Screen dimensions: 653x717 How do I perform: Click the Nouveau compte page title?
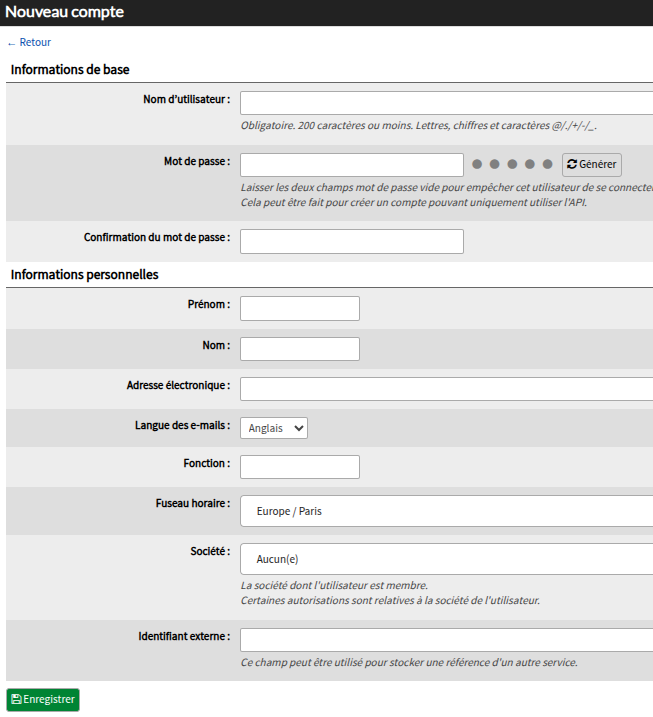(64, 12)
